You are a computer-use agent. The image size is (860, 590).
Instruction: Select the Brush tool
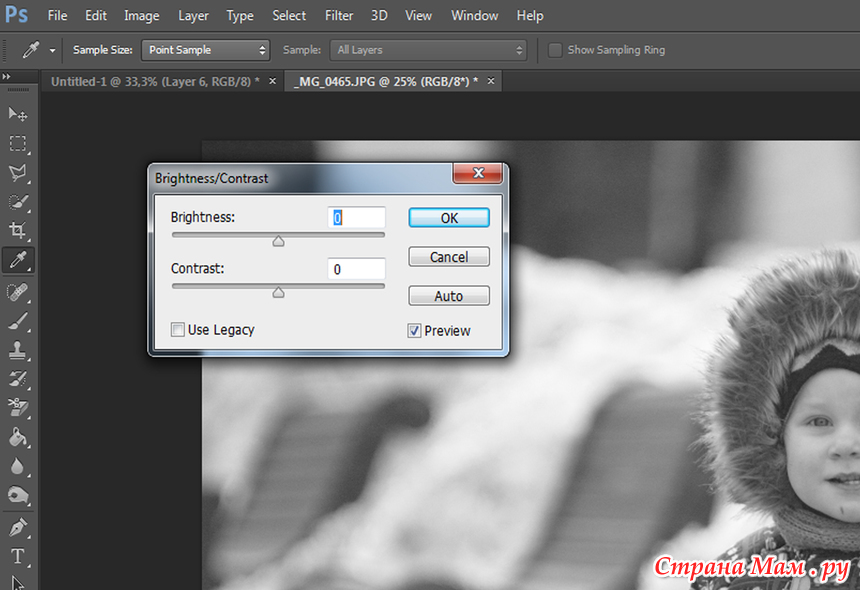[18, 321]
